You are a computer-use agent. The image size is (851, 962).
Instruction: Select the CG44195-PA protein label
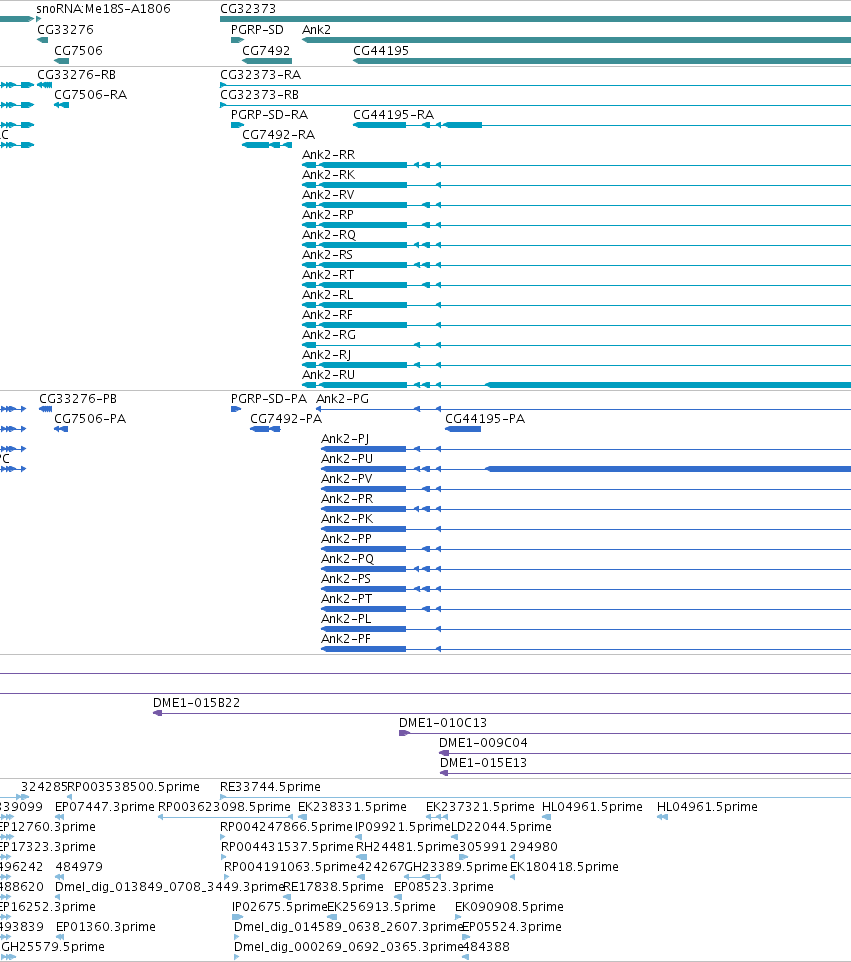(x=485, y=419)
